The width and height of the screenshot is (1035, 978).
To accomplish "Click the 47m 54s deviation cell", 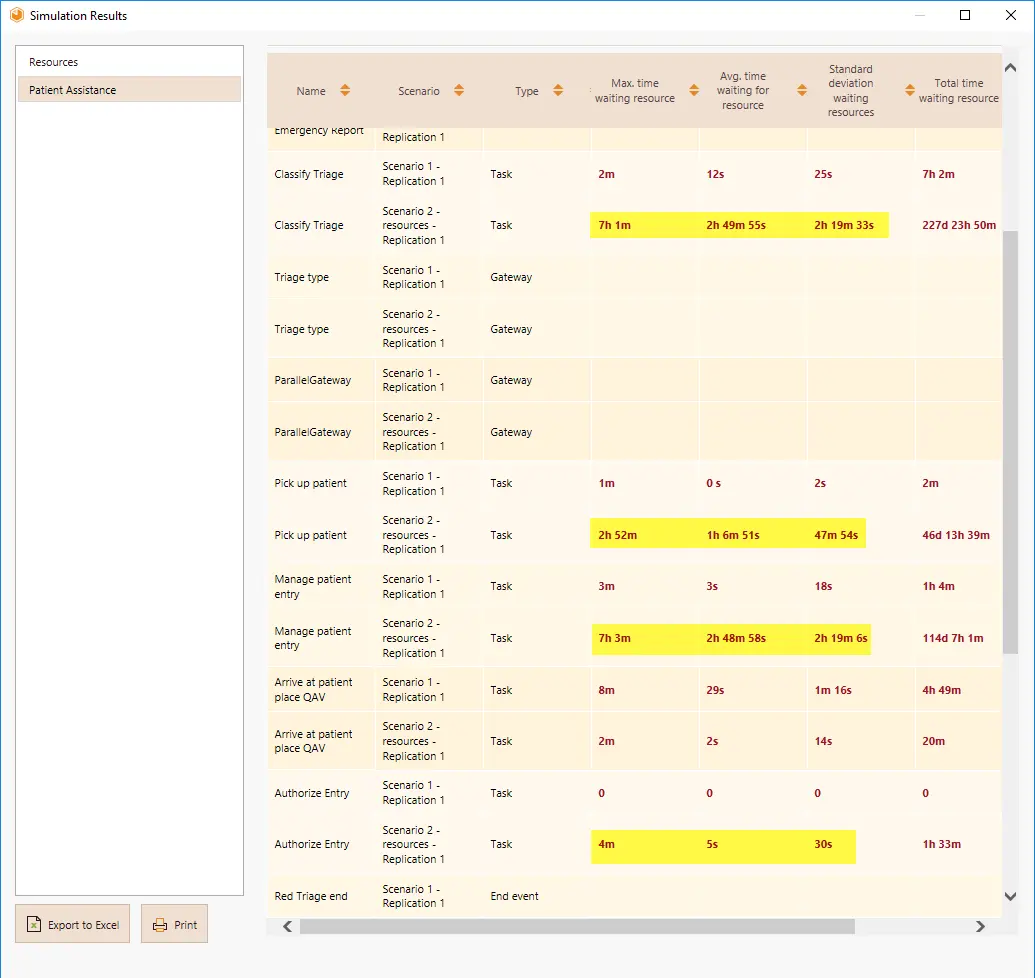I will click(836, 535).
